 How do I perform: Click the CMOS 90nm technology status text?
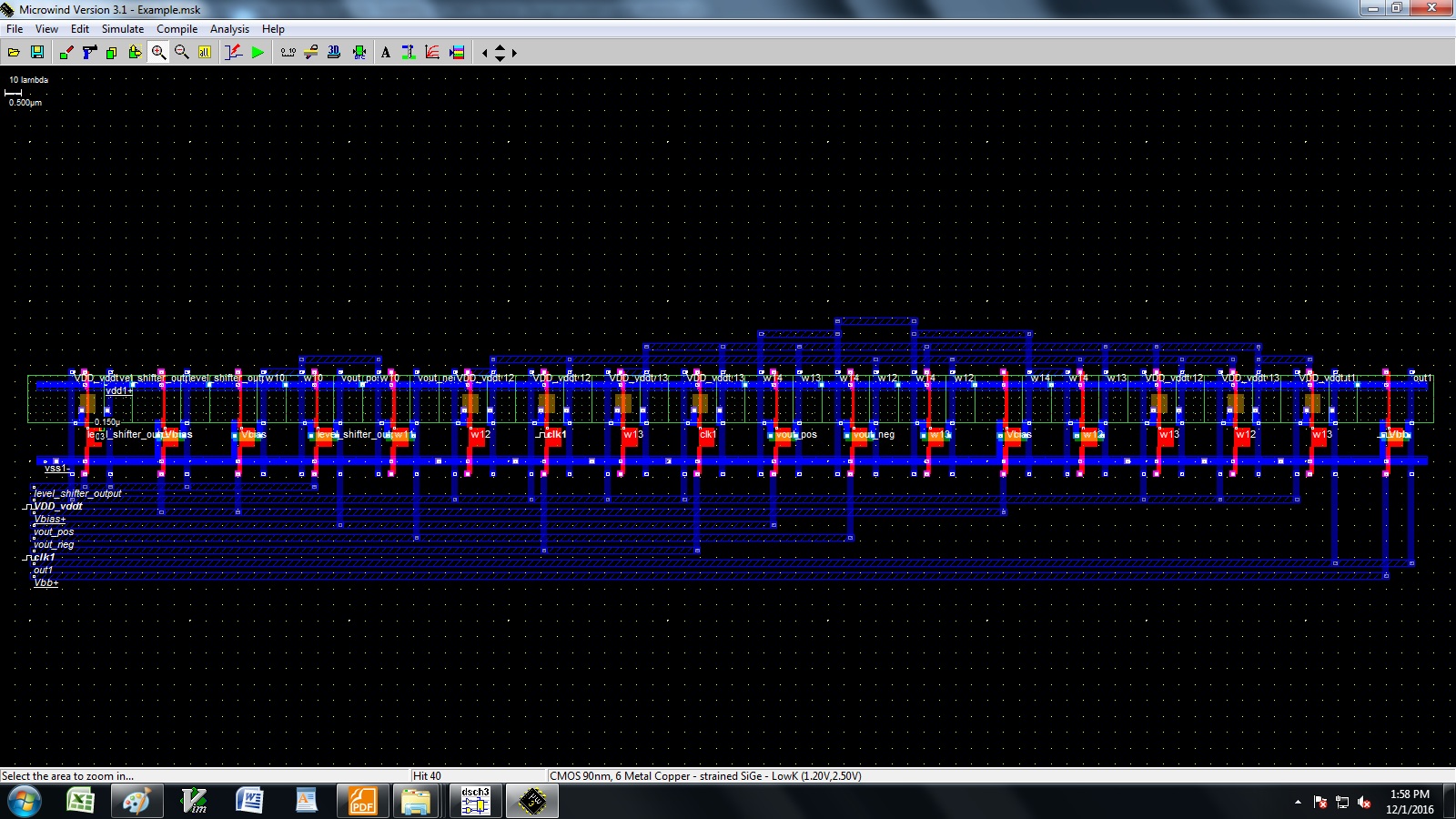[x=704, y=776]
